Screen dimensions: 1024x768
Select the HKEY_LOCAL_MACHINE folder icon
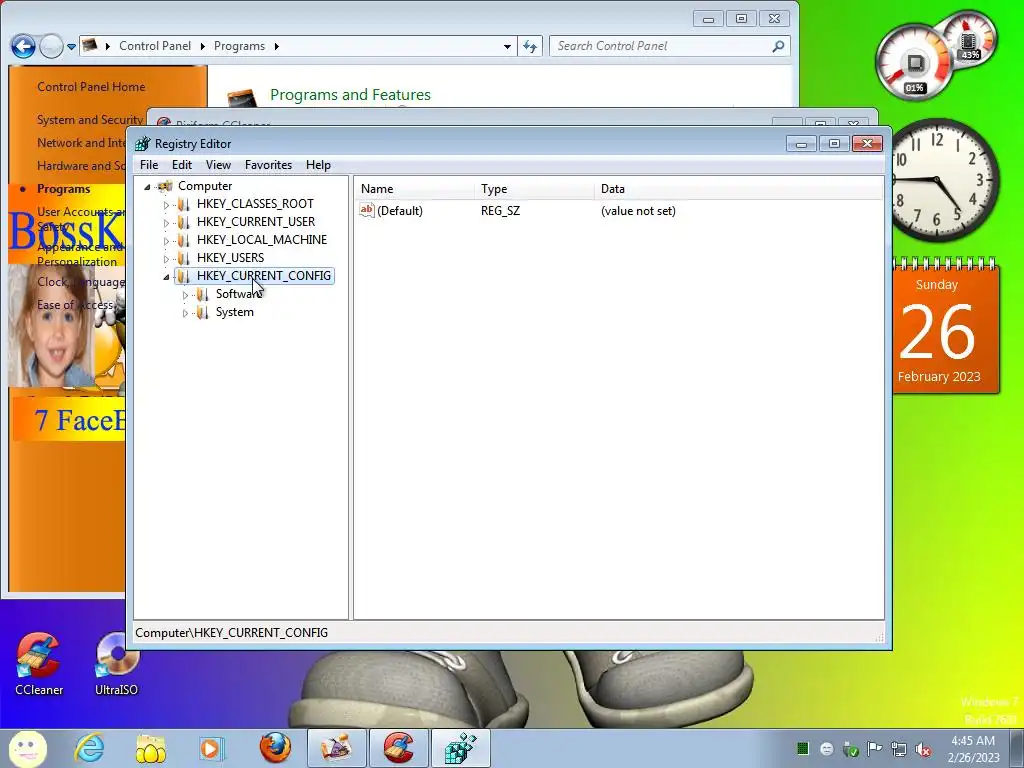coord(184,240)
